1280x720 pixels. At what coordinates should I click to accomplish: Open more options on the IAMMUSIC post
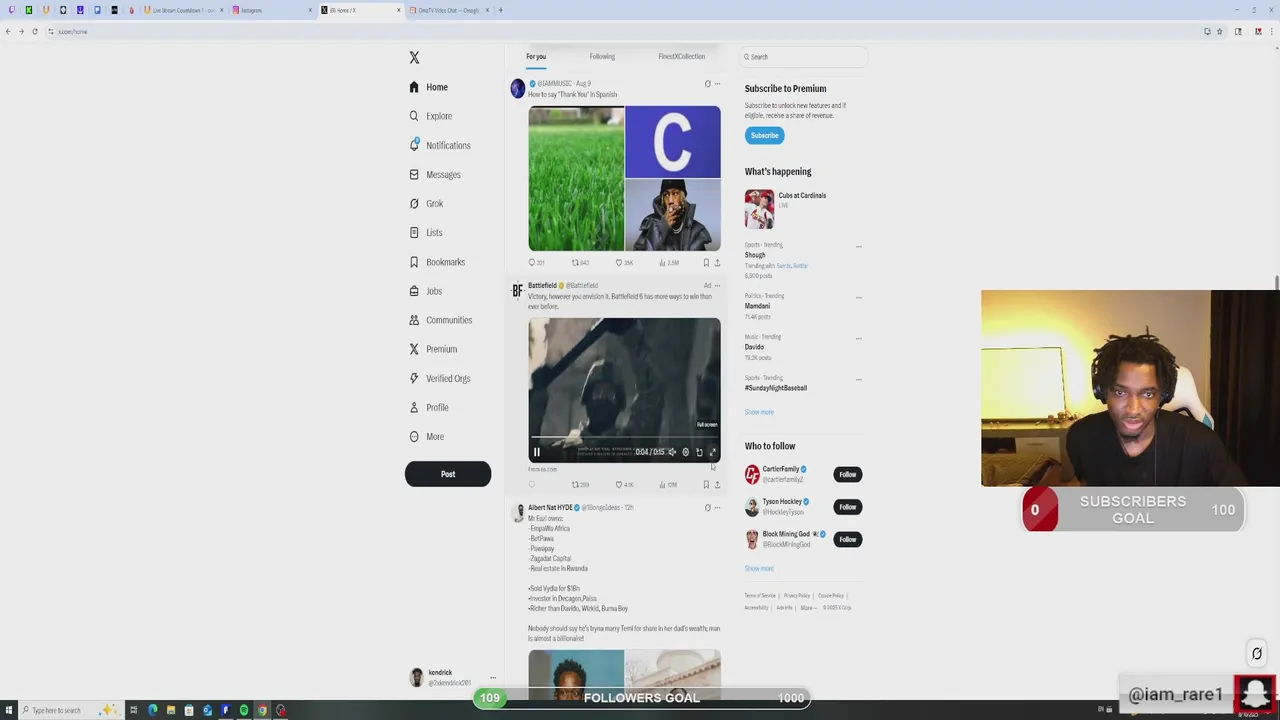click(x=717, y=84)
